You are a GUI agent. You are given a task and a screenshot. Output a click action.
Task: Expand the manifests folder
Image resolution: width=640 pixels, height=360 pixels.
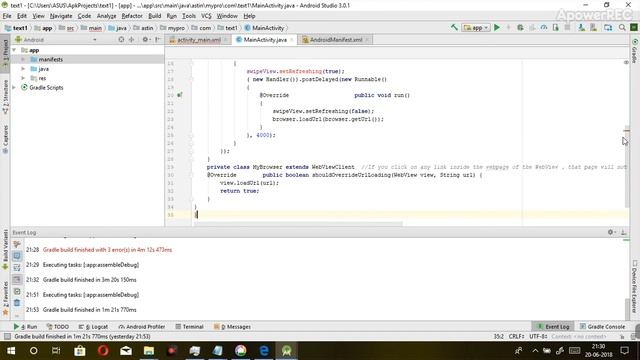[x=23, y=59]
